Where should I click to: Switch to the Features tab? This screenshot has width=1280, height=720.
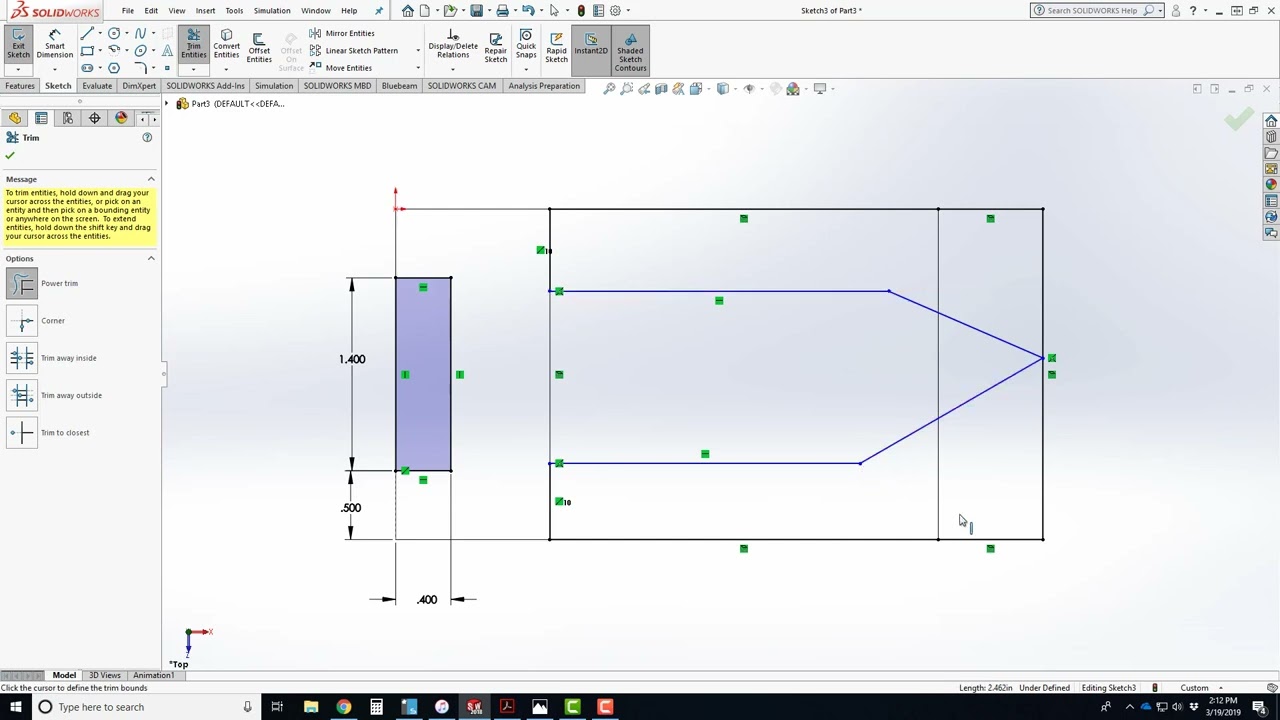[20, 86]
